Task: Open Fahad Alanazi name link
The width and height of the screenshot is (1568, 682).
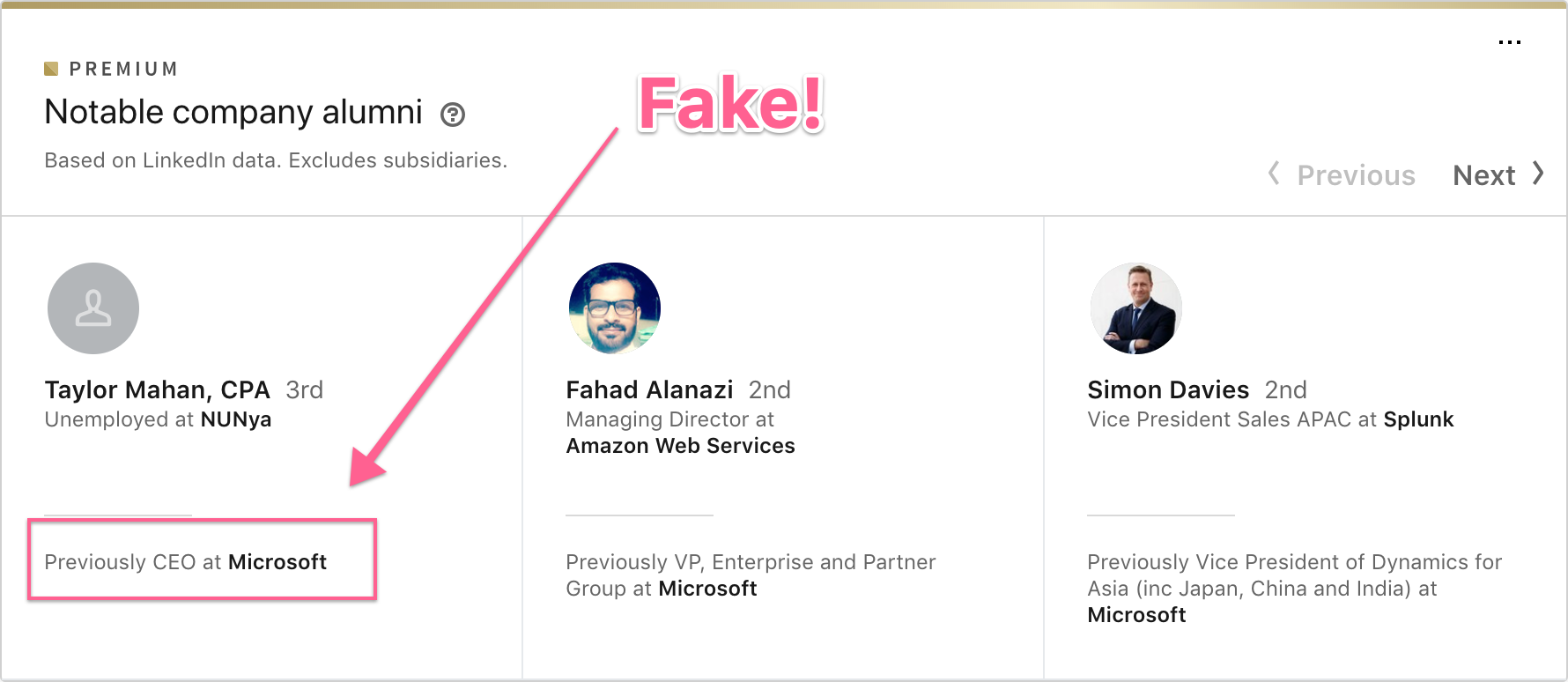Action: 649,389
